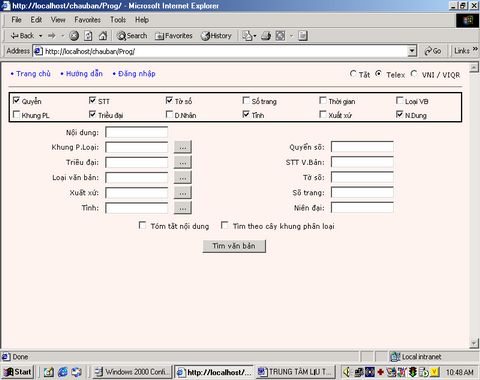The image size is (480, 380).
Task: Check the D.Nhân checkbox
Action: 169,114
